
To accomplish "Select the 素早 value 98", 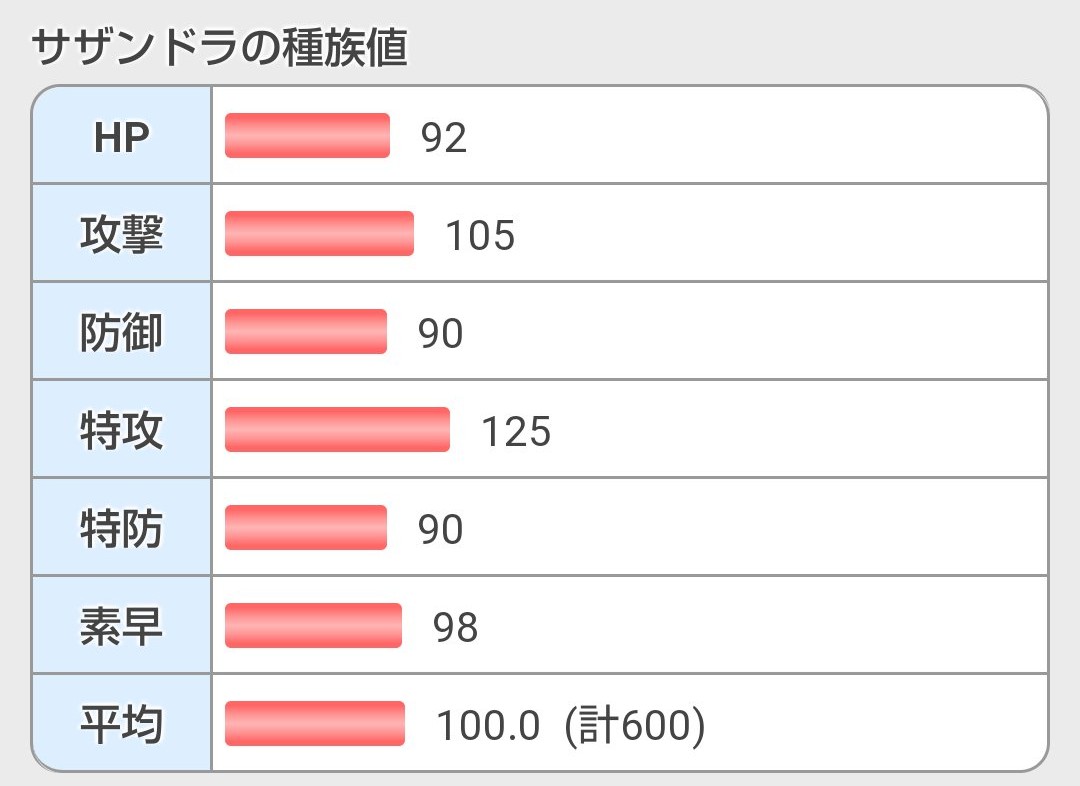I will 456,628.
